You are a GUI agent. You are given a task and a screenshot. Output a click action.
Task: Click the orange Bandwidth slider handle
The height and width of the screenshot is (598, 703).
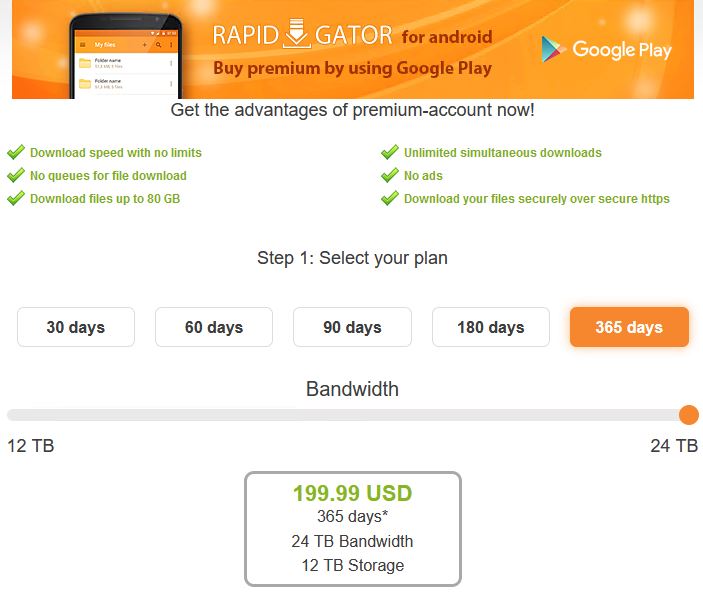(x=688, y=415)
